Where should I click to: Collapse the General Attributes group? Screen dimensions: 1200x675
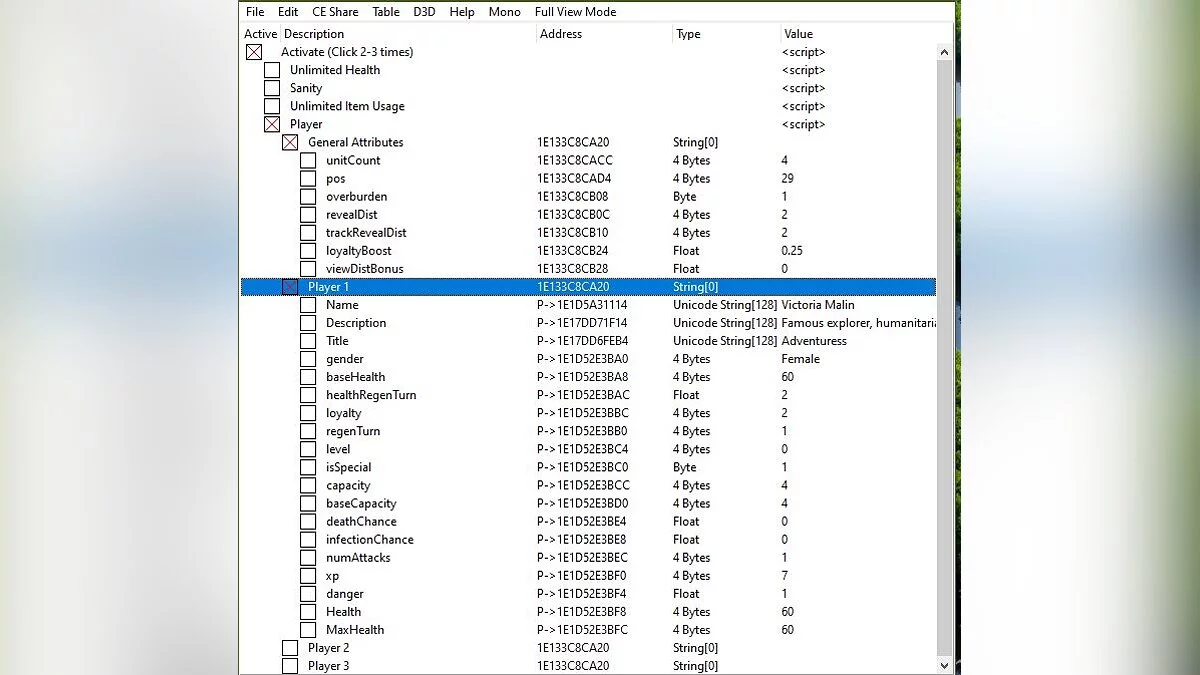click(x=290, y=143)
